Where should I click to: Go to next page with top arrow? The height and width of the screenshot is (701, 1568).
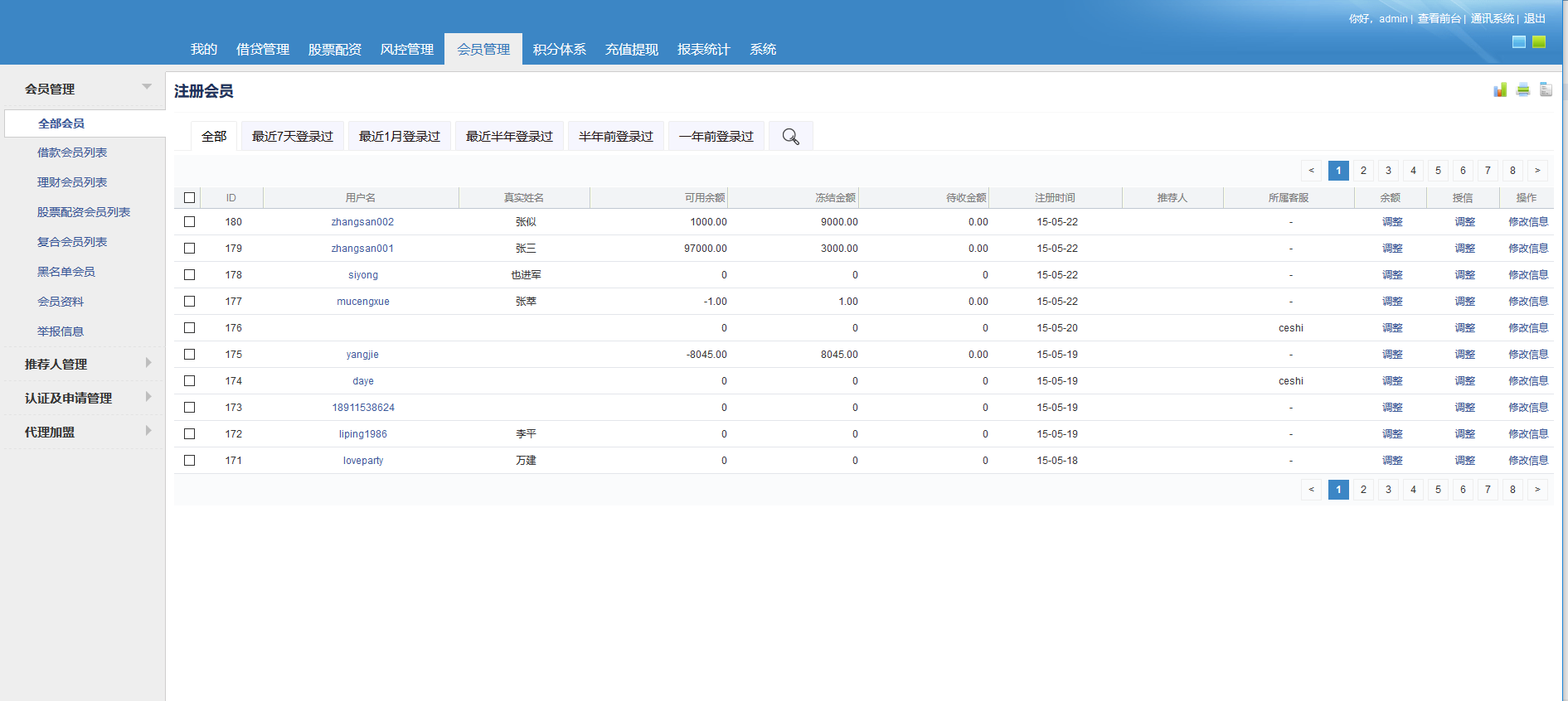click(x=1537, y=171)
